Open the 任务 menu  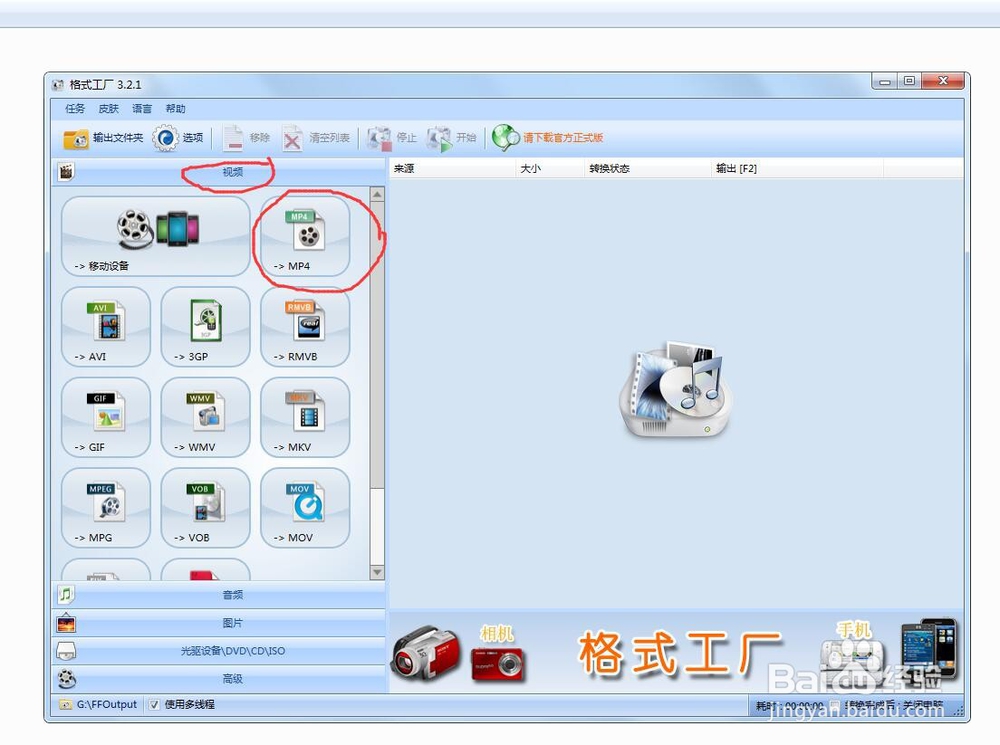75,108
